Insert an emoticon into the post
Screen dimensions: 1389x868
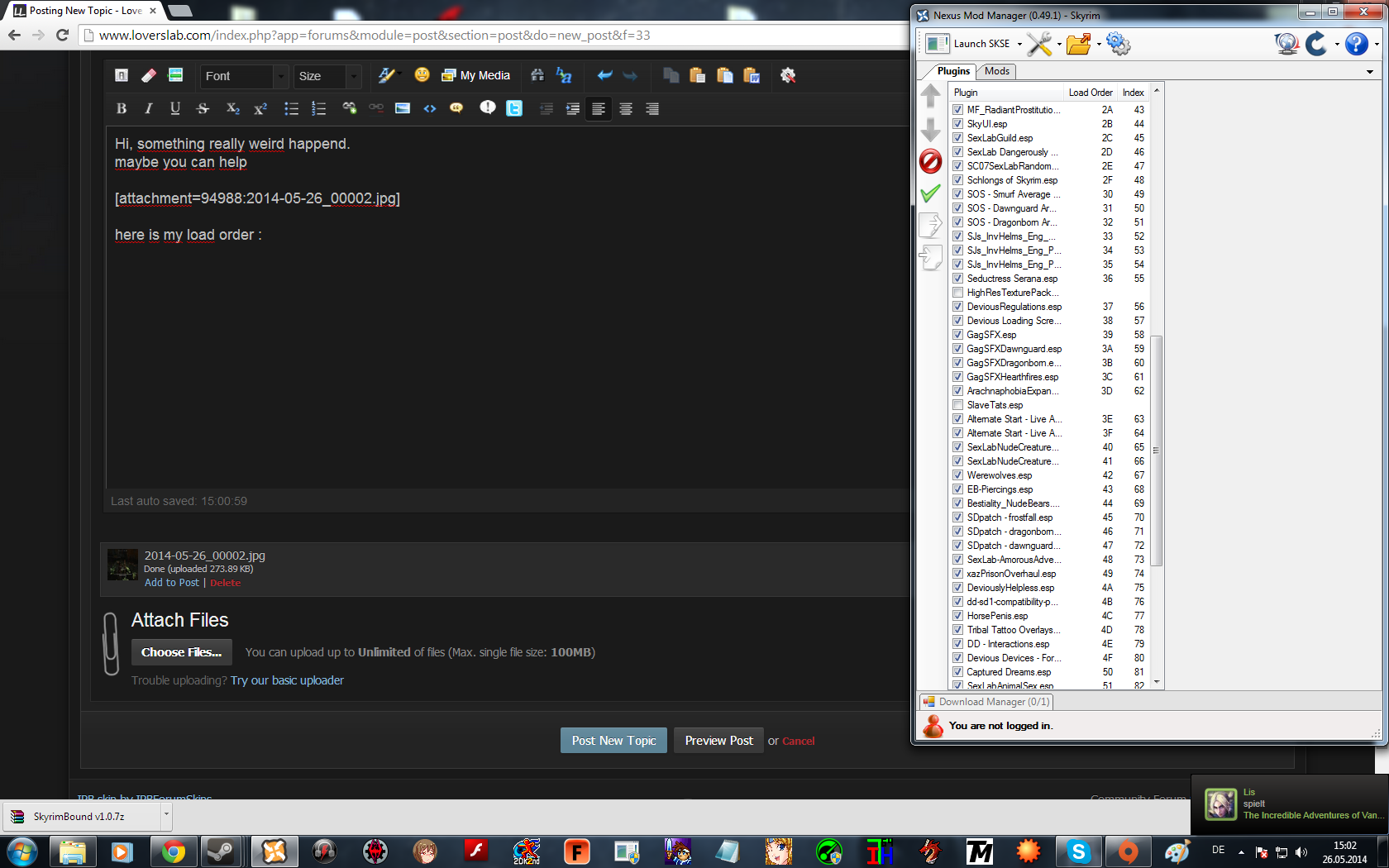(x=422, y=75)
